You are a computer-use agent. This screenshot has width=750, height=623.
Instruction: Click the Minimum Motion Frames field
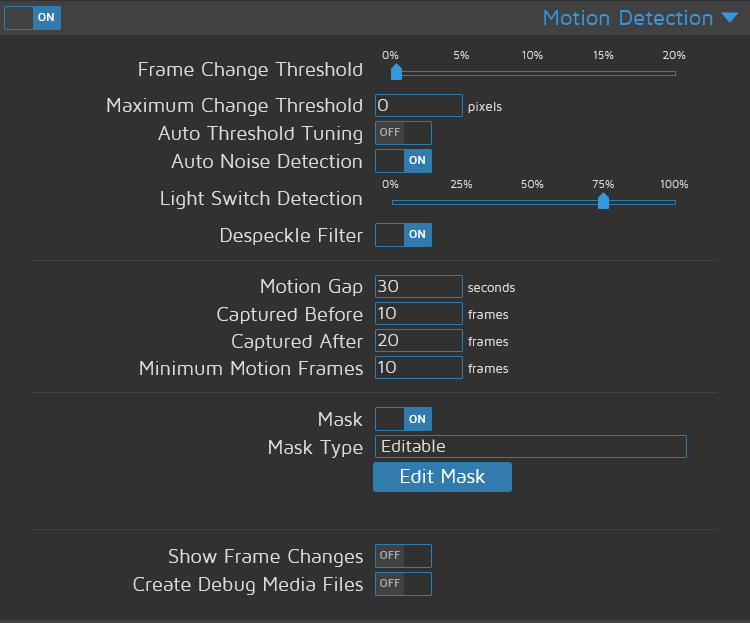tap(419, 367)
